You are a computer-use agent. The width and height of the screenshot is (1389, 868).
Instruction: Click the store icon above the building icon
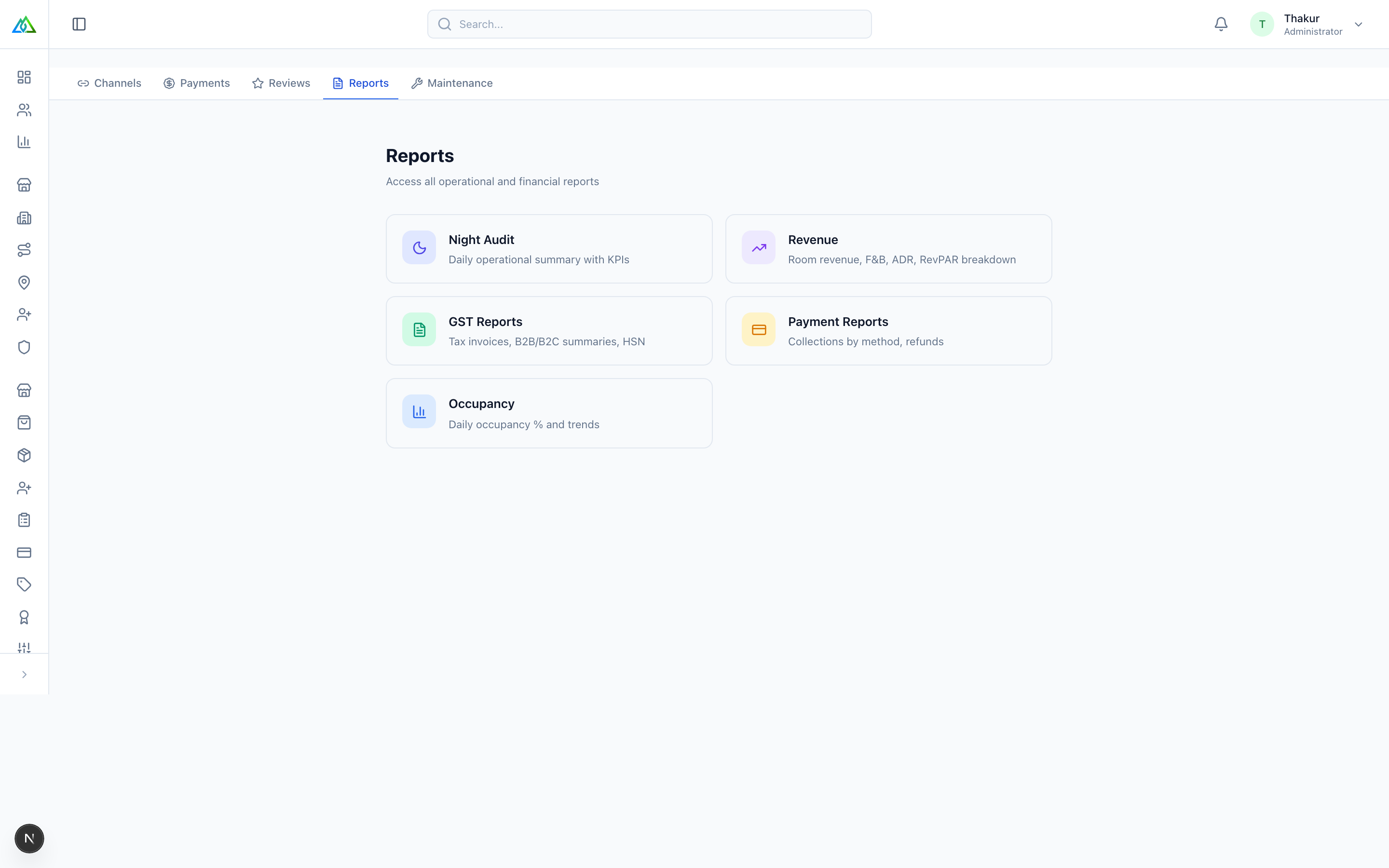pos(24,185)
